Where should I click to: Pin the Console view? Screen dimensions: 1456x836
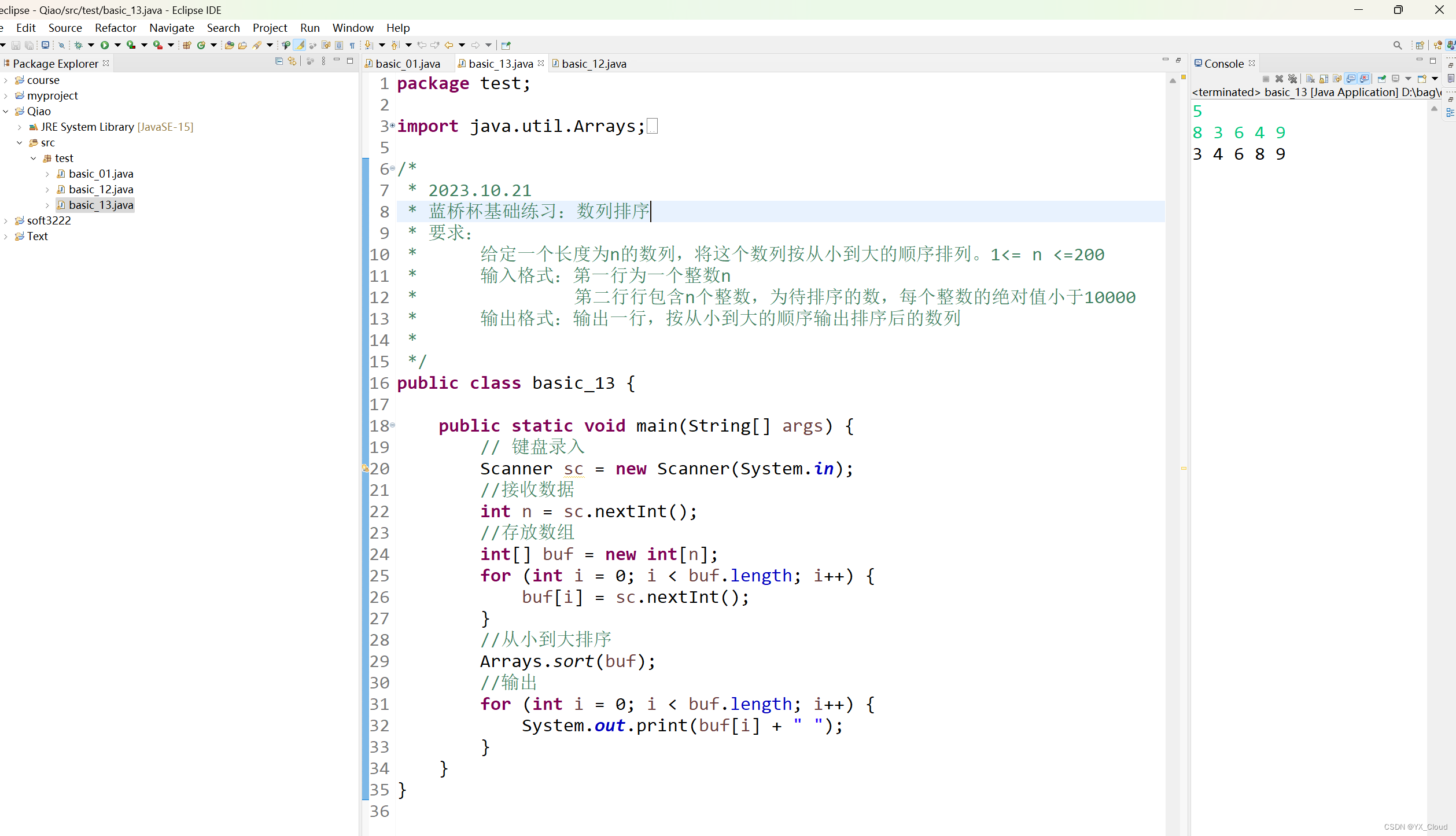(x=1382, y=79)
